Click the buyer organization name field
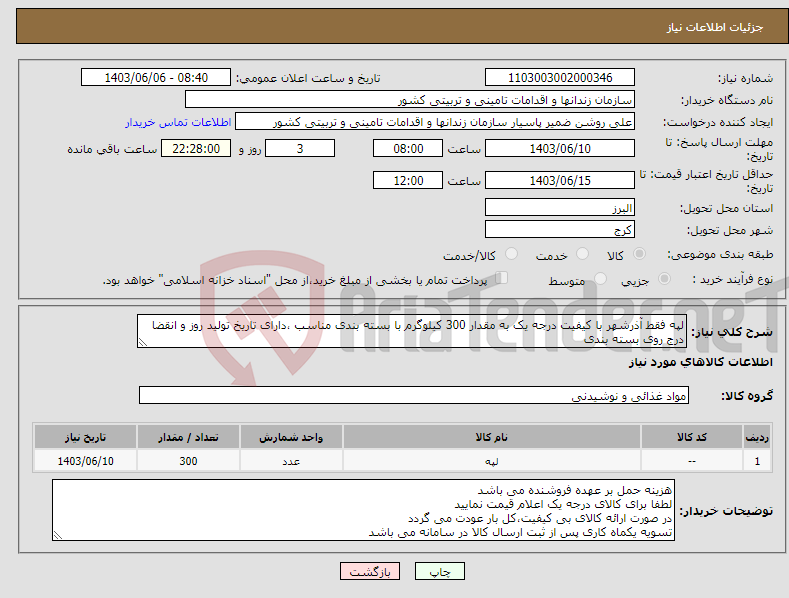The image size is (789, 598). click(x=410, y=100)
